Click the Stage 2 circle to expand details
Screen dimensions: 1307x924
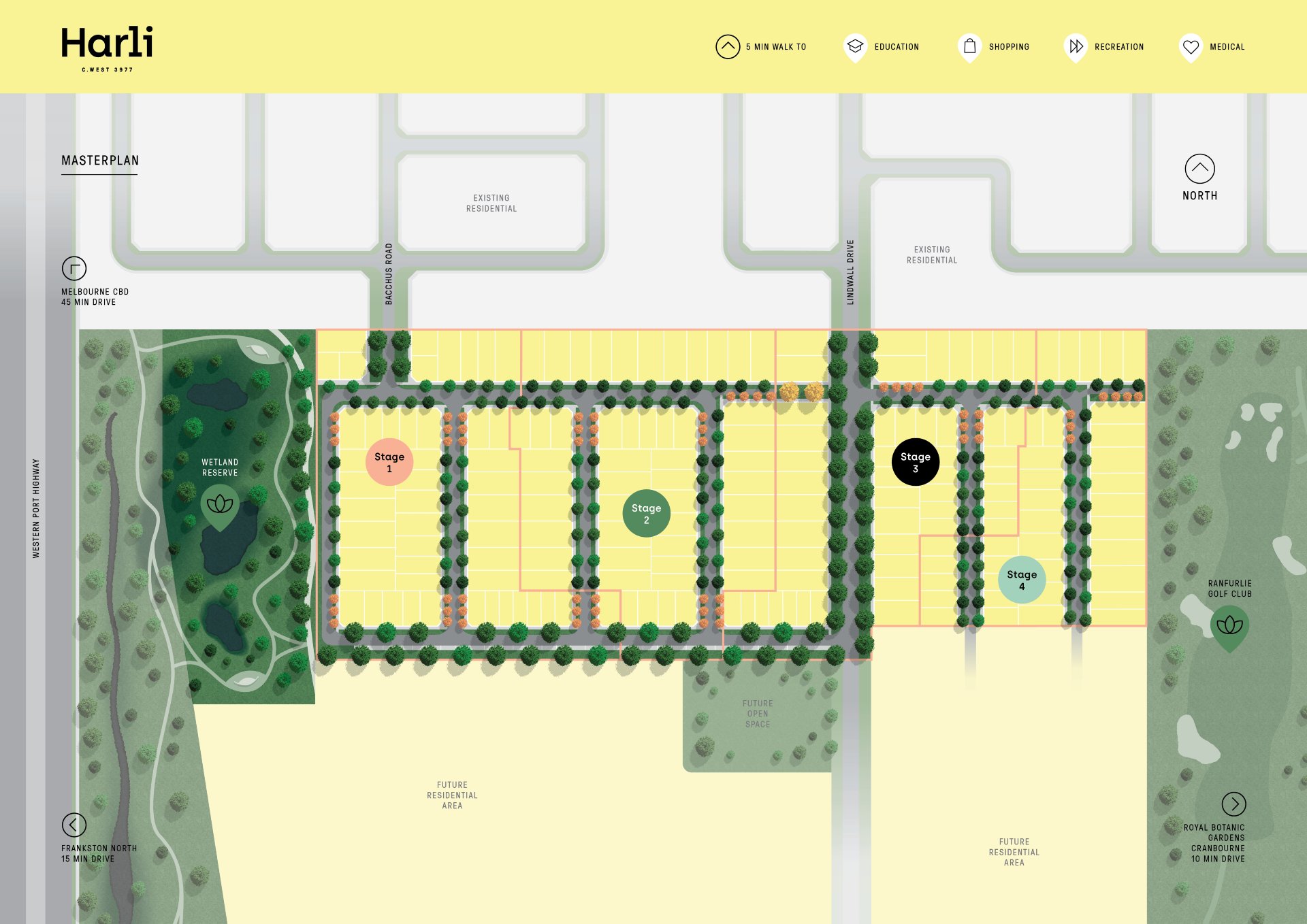(646, 513)
